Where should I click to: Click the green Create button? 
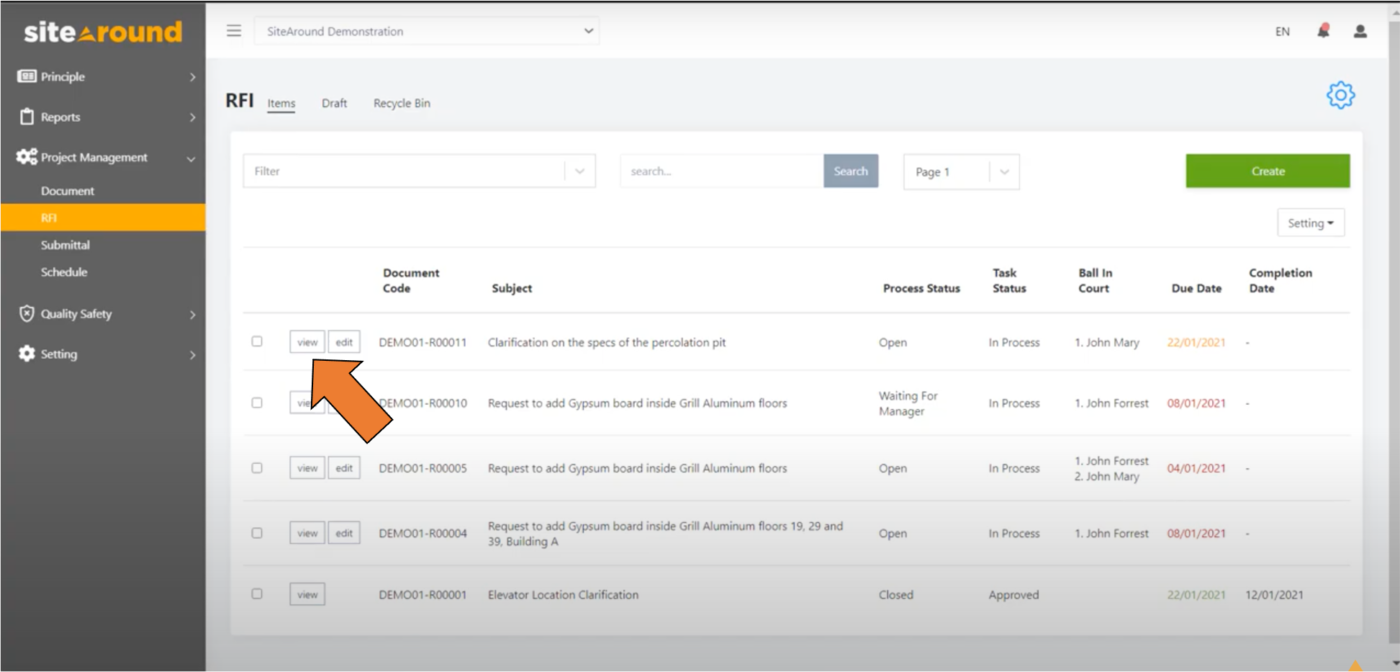coord(1266,170)
